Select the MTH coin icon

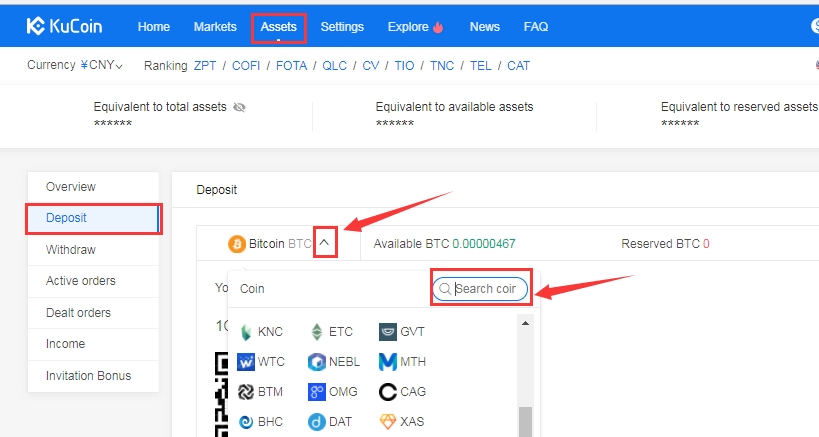coord(388,362)
